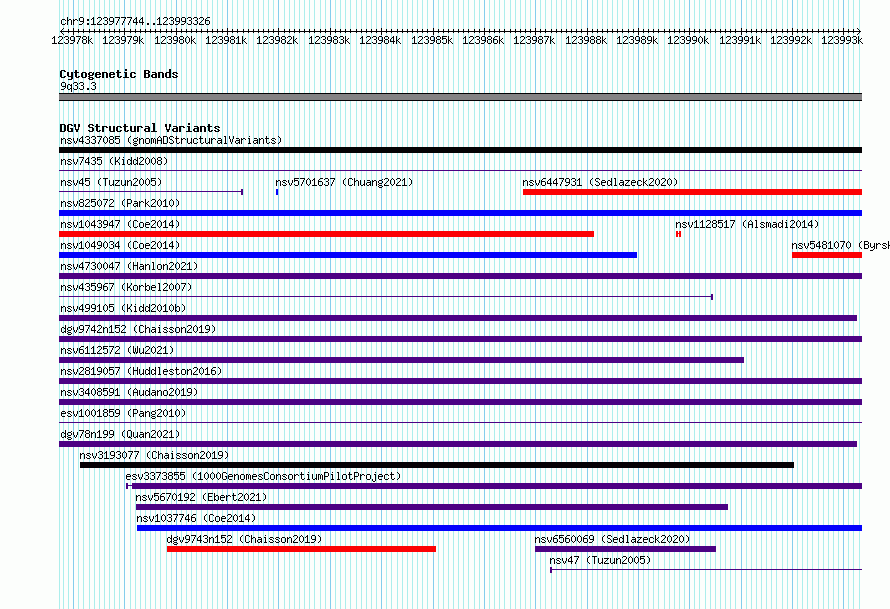Open the nsv3408591 (Audano2019) label
Viewport: 890px width, 609px height.
pyautogui.click(x=129, y=392)
